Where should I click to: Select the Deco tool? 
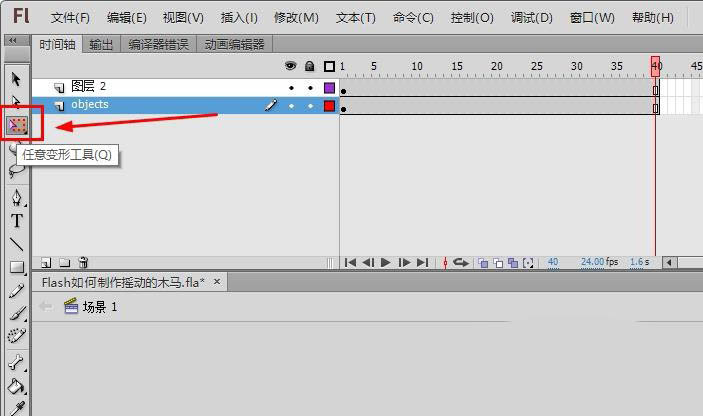click(17, 335)
